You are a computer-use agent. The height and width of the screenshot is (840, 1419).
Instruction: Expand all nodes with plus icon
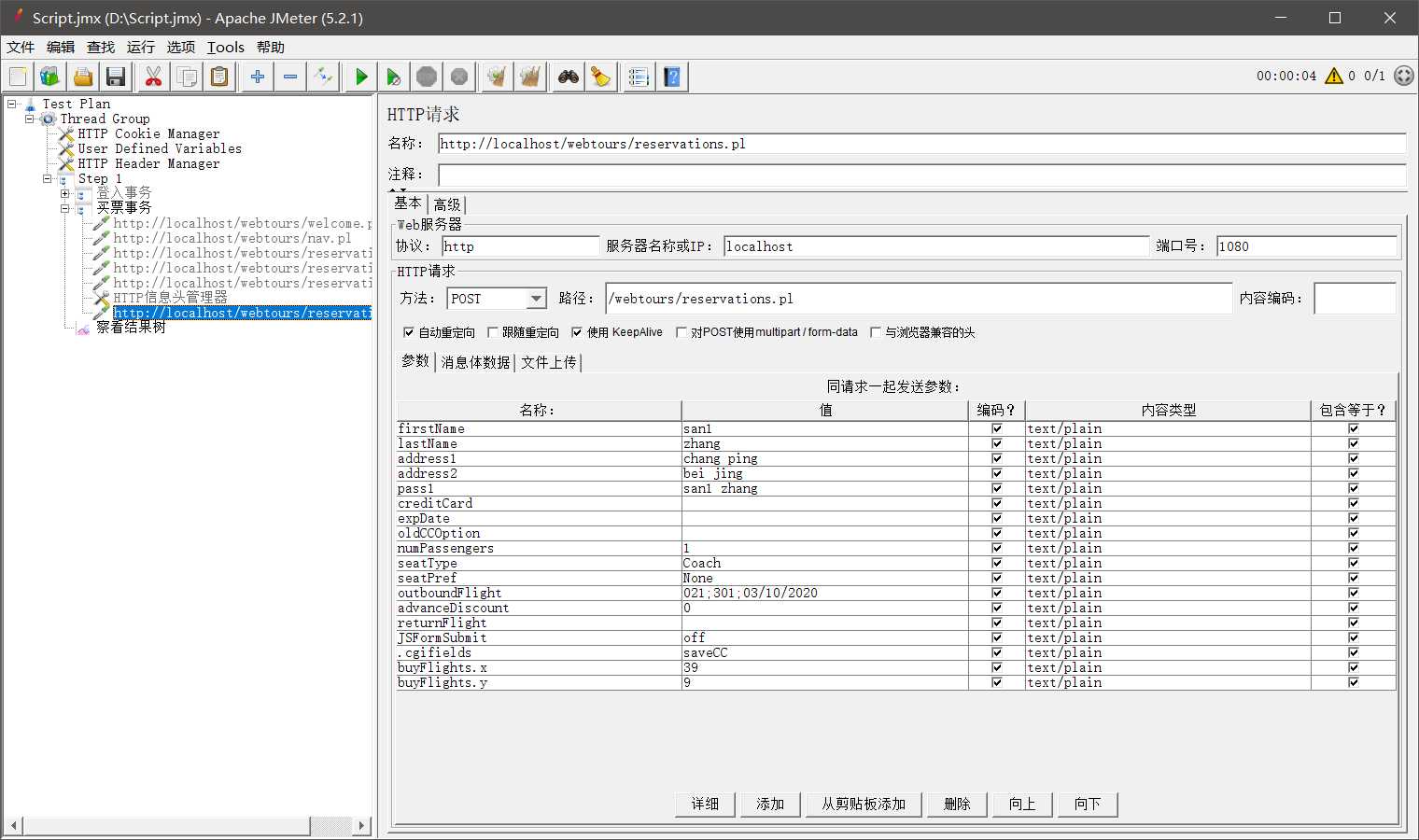[258, 77]
